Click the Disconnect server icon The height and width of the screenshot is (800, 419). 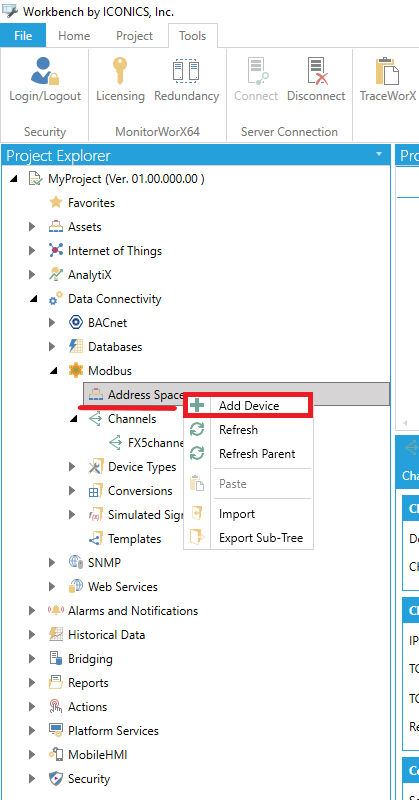click(316, 71)
